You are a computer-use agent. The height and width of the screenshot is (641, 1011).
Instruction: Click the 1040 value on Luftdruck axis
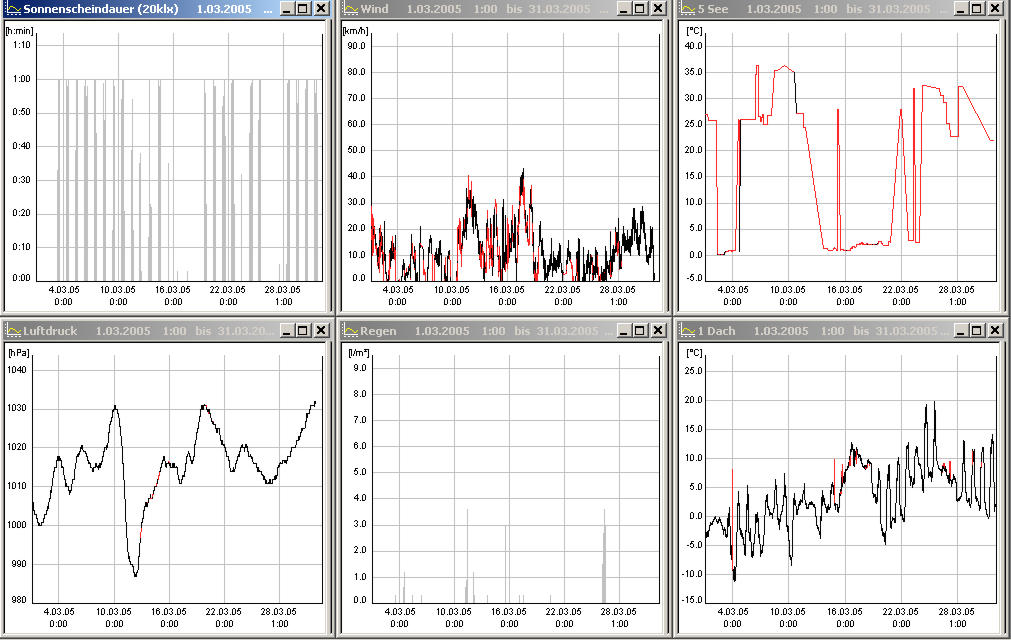pos(17,370)
